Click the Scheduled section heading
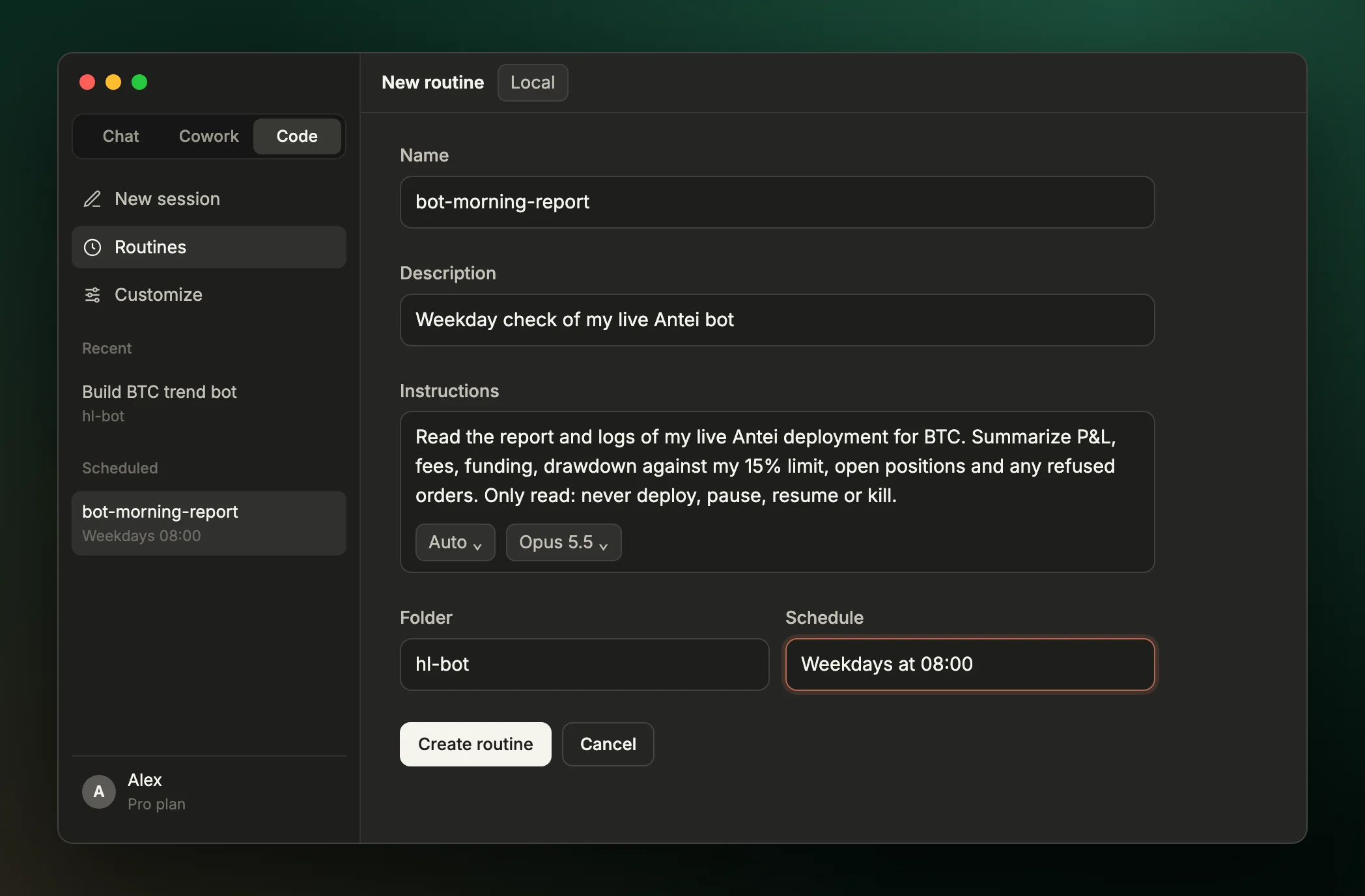1365x896 pixels. point(120,468)
